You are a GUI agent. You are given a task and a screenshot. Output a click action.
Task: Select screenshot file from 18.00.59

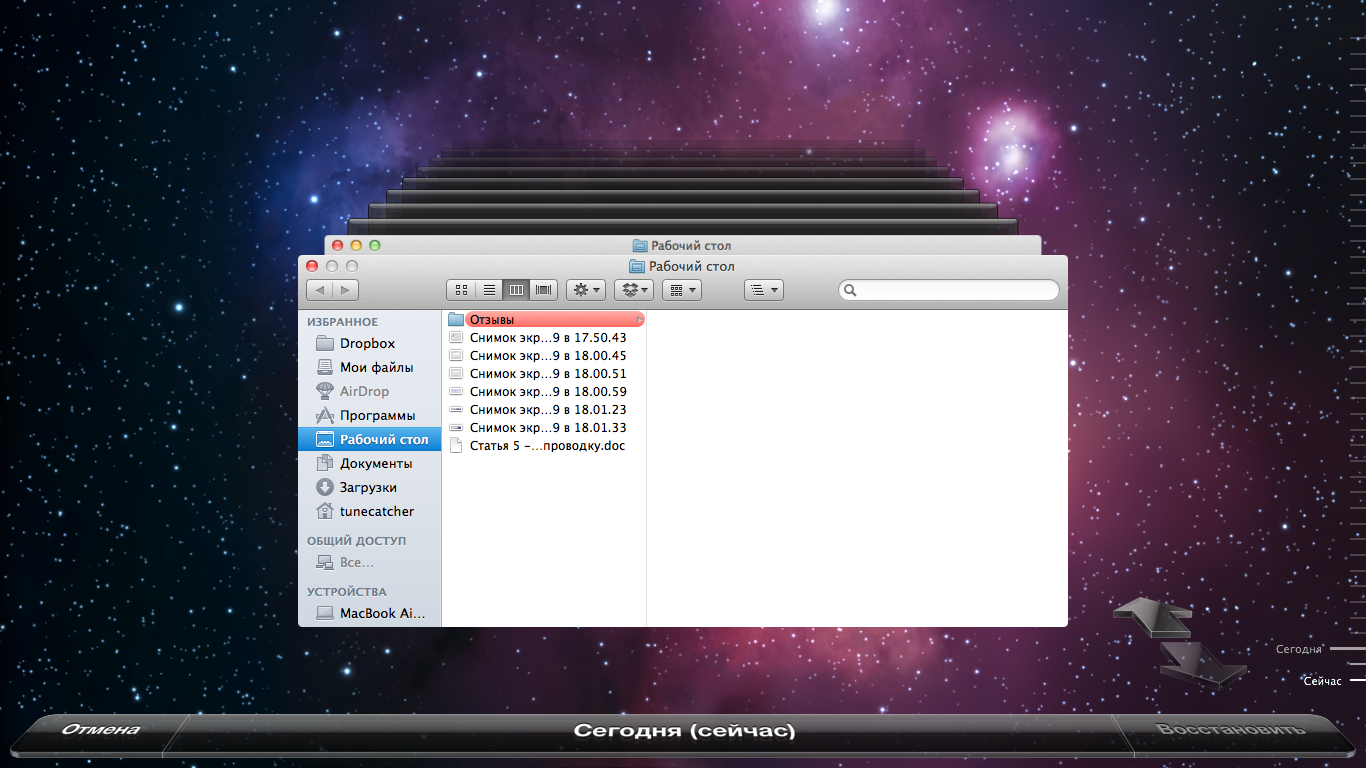(545, 392)
